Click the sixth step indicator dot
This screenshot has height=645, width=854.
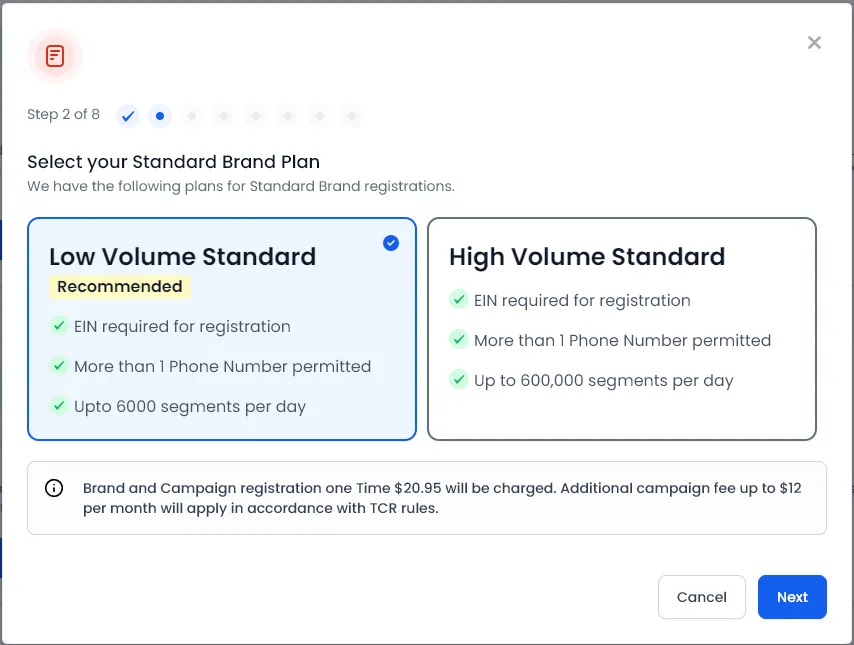click(x=288, y=116)
